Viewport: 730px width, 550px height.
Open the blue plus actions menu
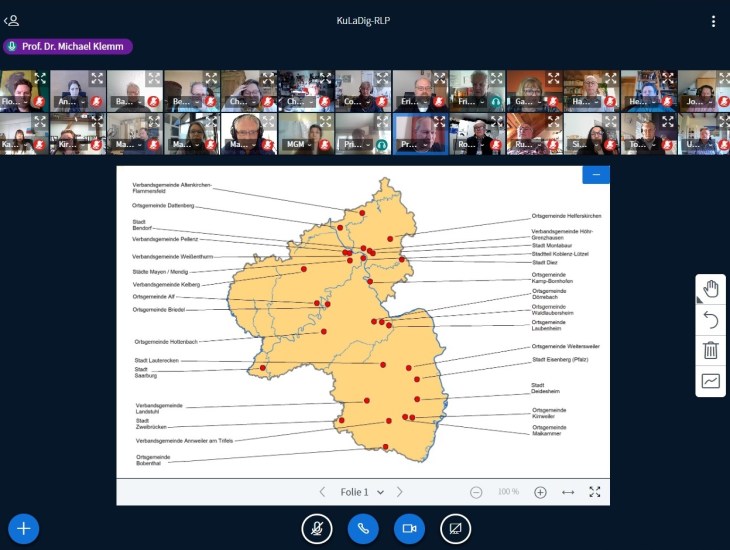point(24,528)
